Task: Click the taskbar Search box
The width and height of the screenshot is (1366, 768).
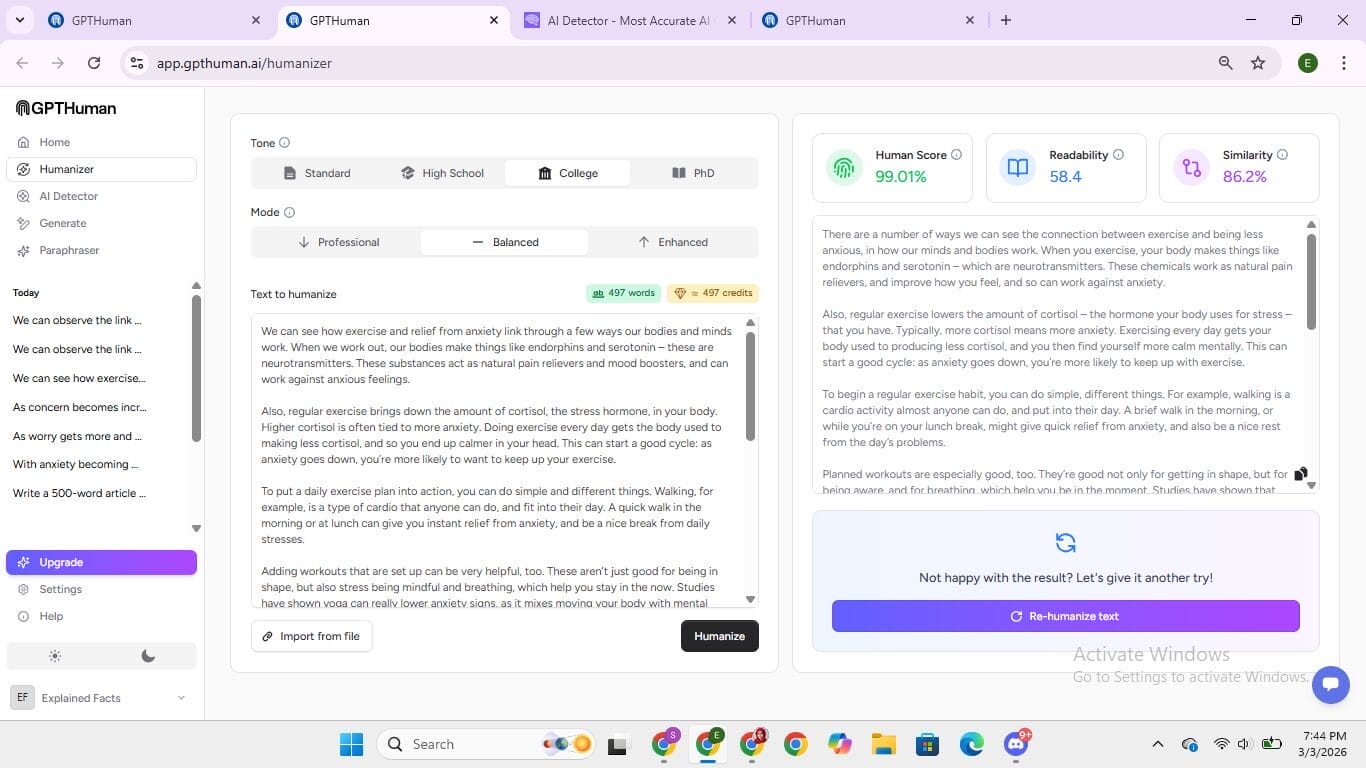Action: click(486, 744)
